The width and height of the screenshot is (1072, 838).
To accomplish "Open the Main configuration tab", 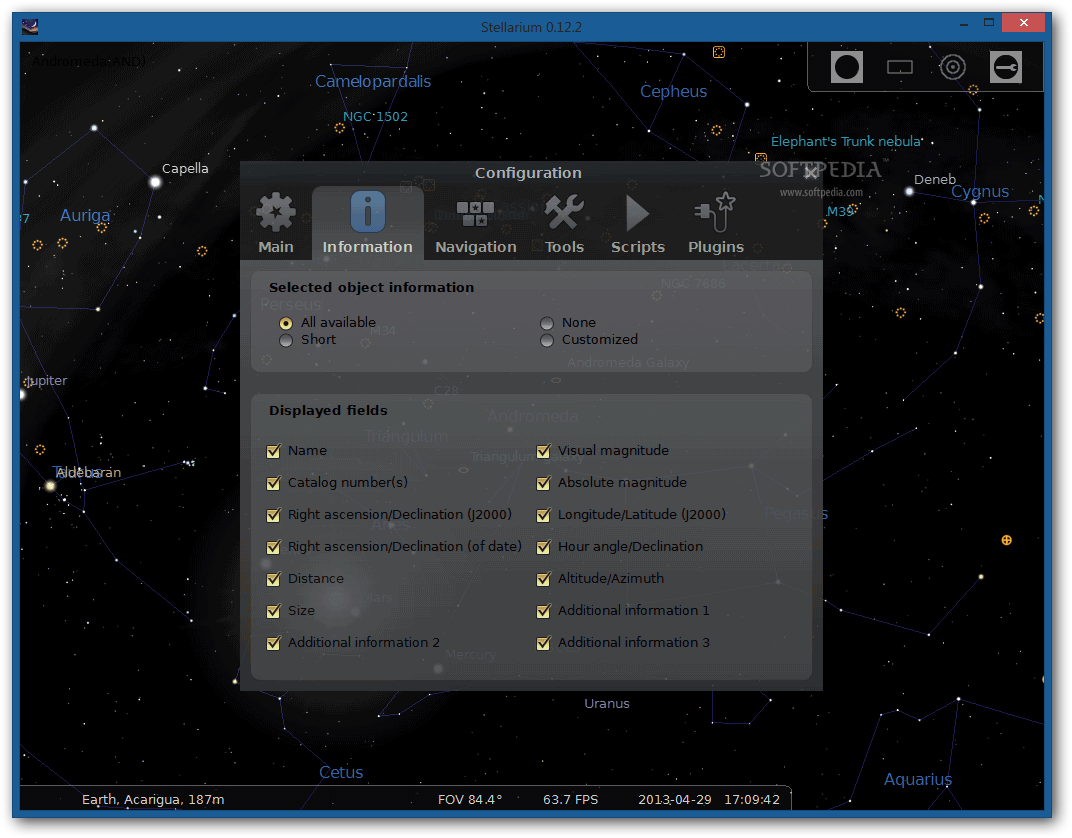I will point(276,224).
